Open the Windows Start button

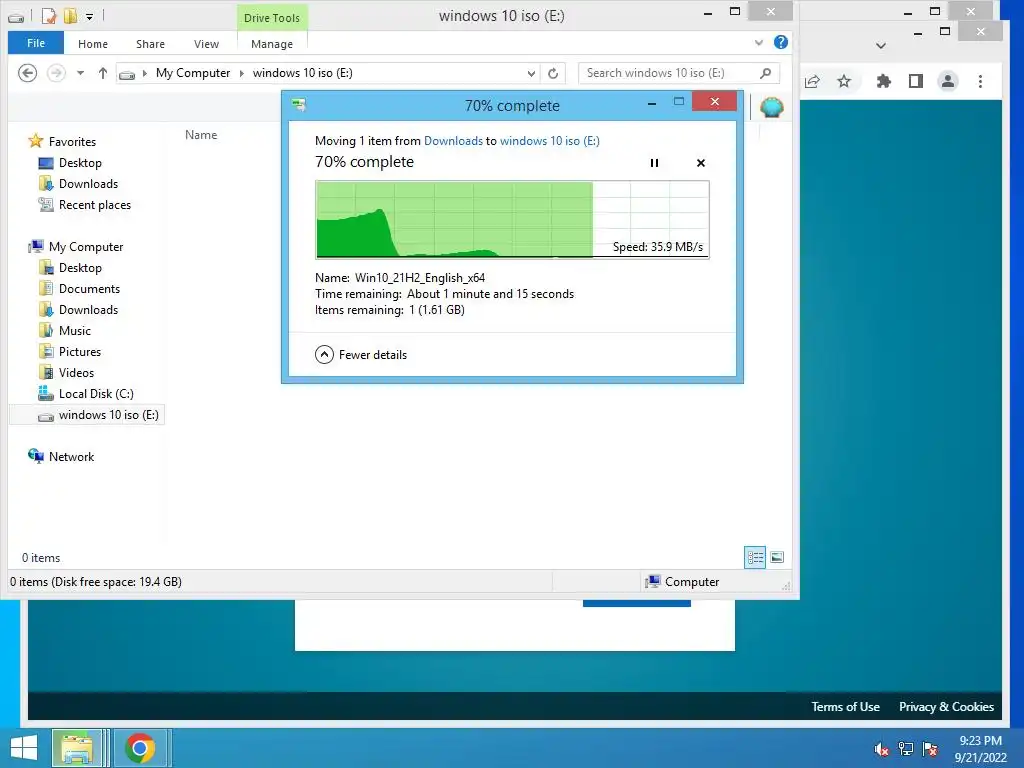pos(24,748)
